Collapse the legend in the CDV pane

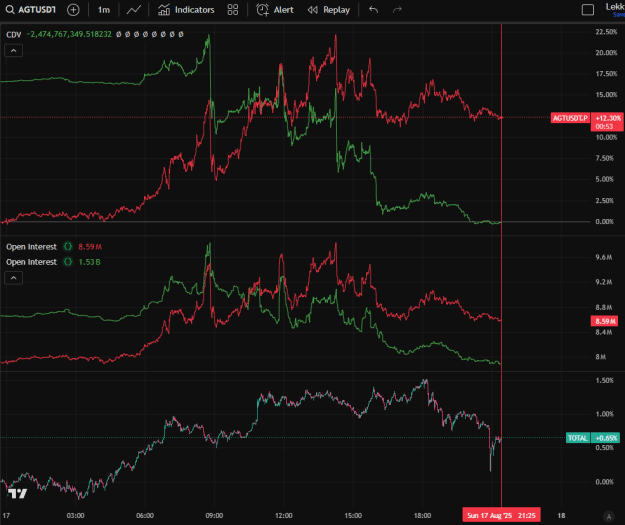pyautogui.click(x=14, y=51)
